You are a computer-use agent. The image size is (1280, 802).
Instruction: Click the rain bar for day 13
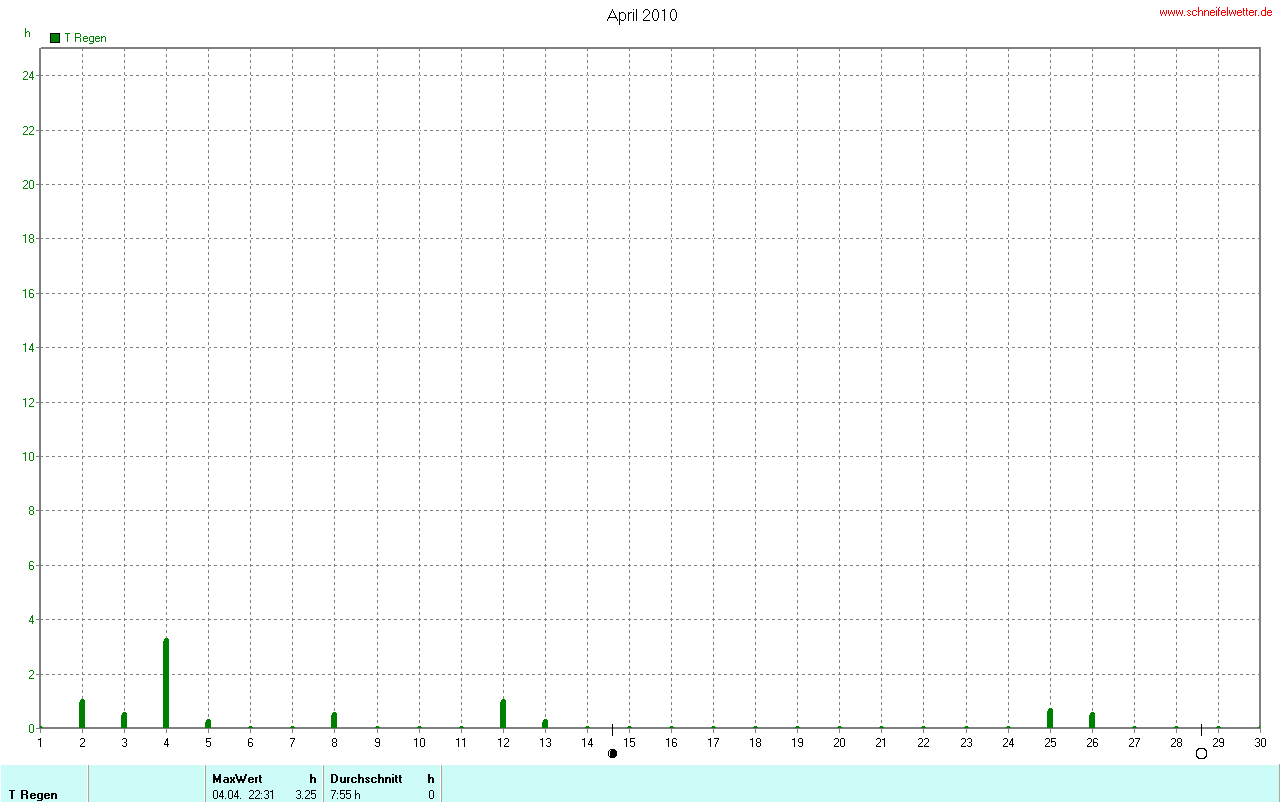[545, 723]
